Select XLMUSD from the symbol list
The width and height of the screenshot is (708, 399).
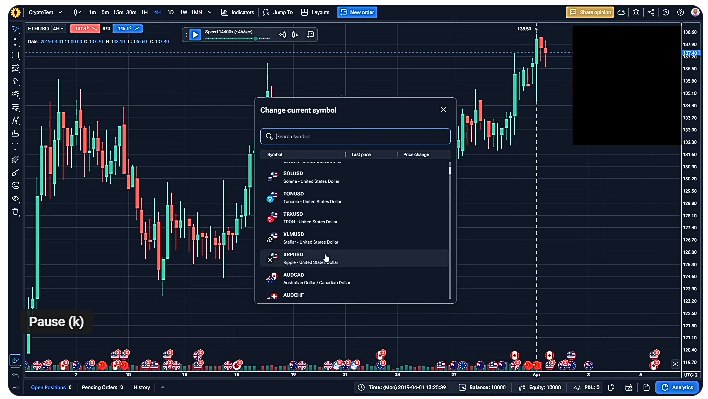354,238
